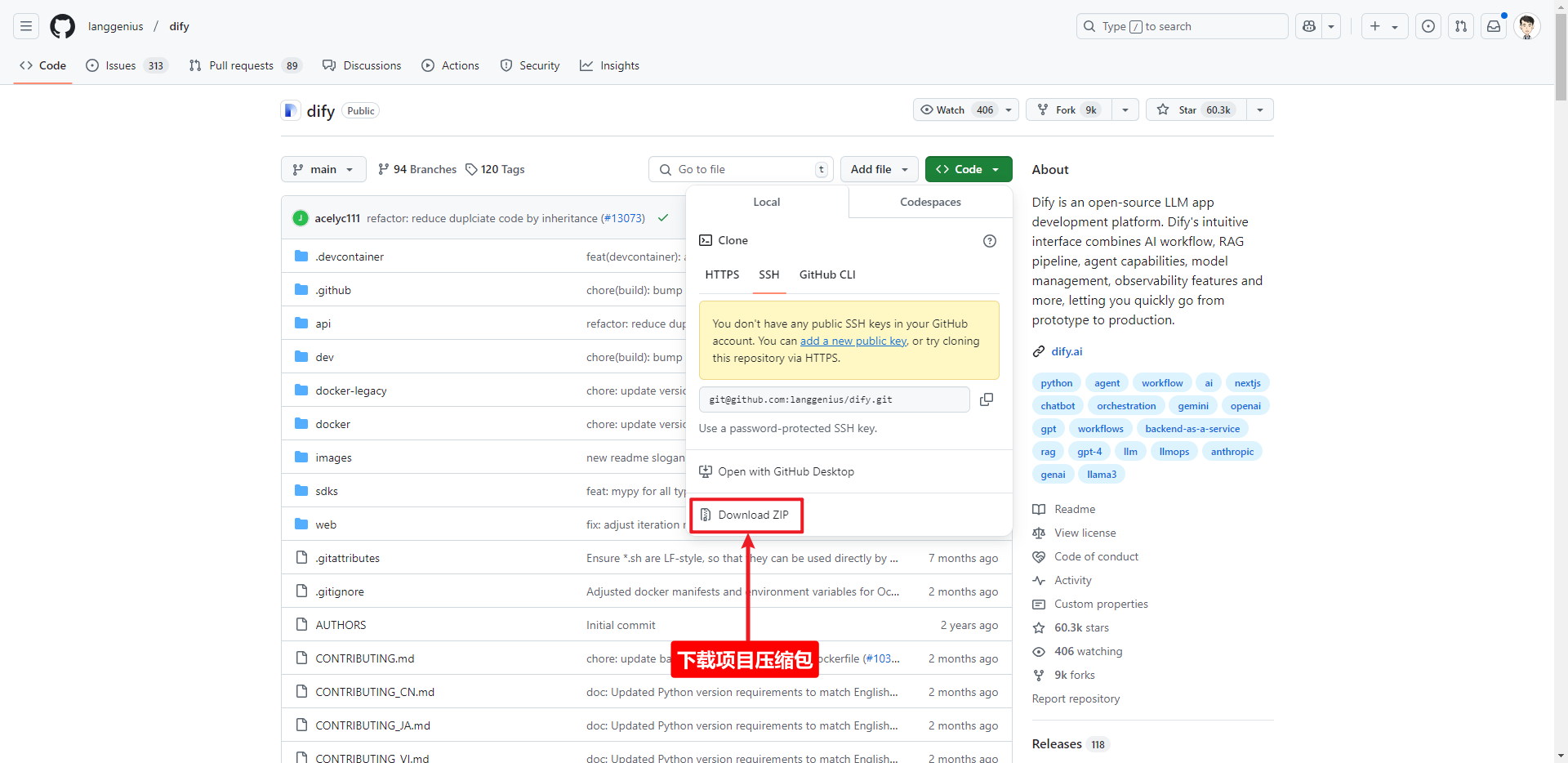Open the notifications inbox

pyautogui.click(x=1494, y=26)
